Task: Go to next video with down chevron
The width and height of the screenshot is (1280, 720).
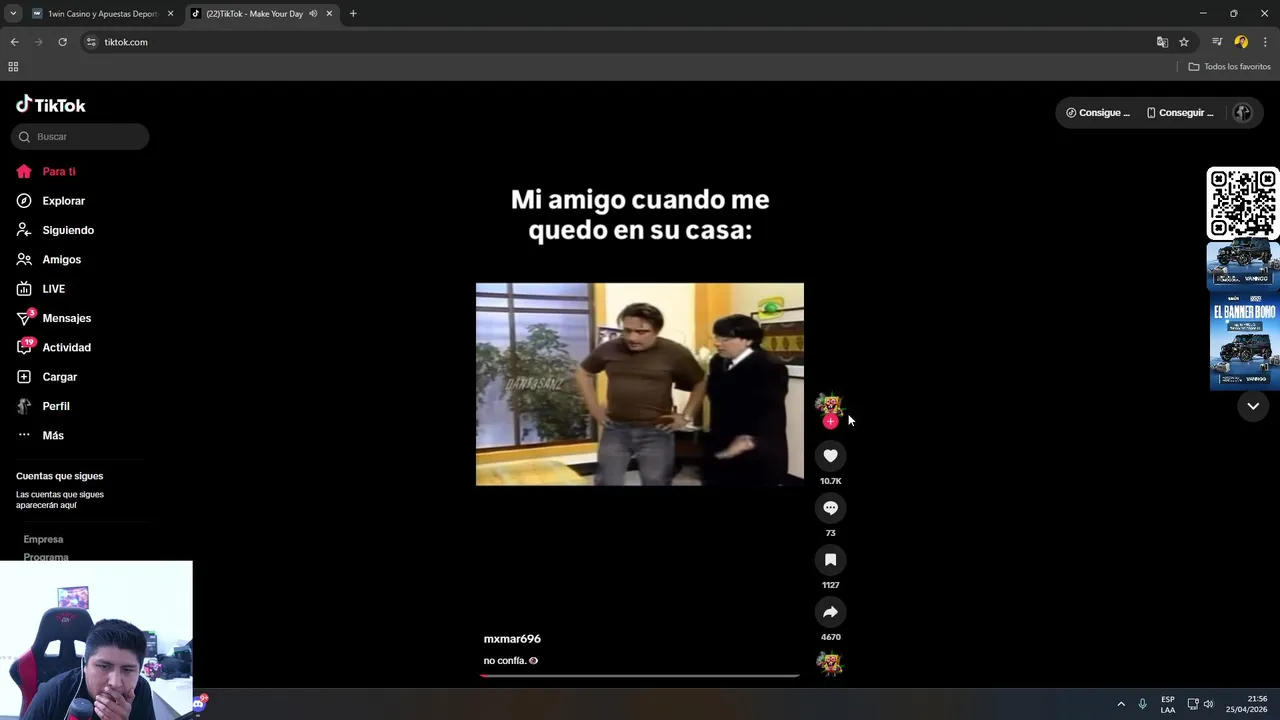Action: pyautogui.click(x=1253, y=406)
